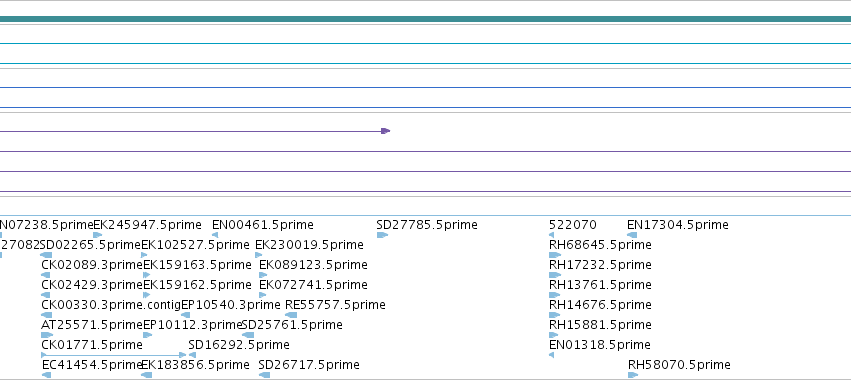Select the EK245947.5prime feature label

[x=147, y=225]
